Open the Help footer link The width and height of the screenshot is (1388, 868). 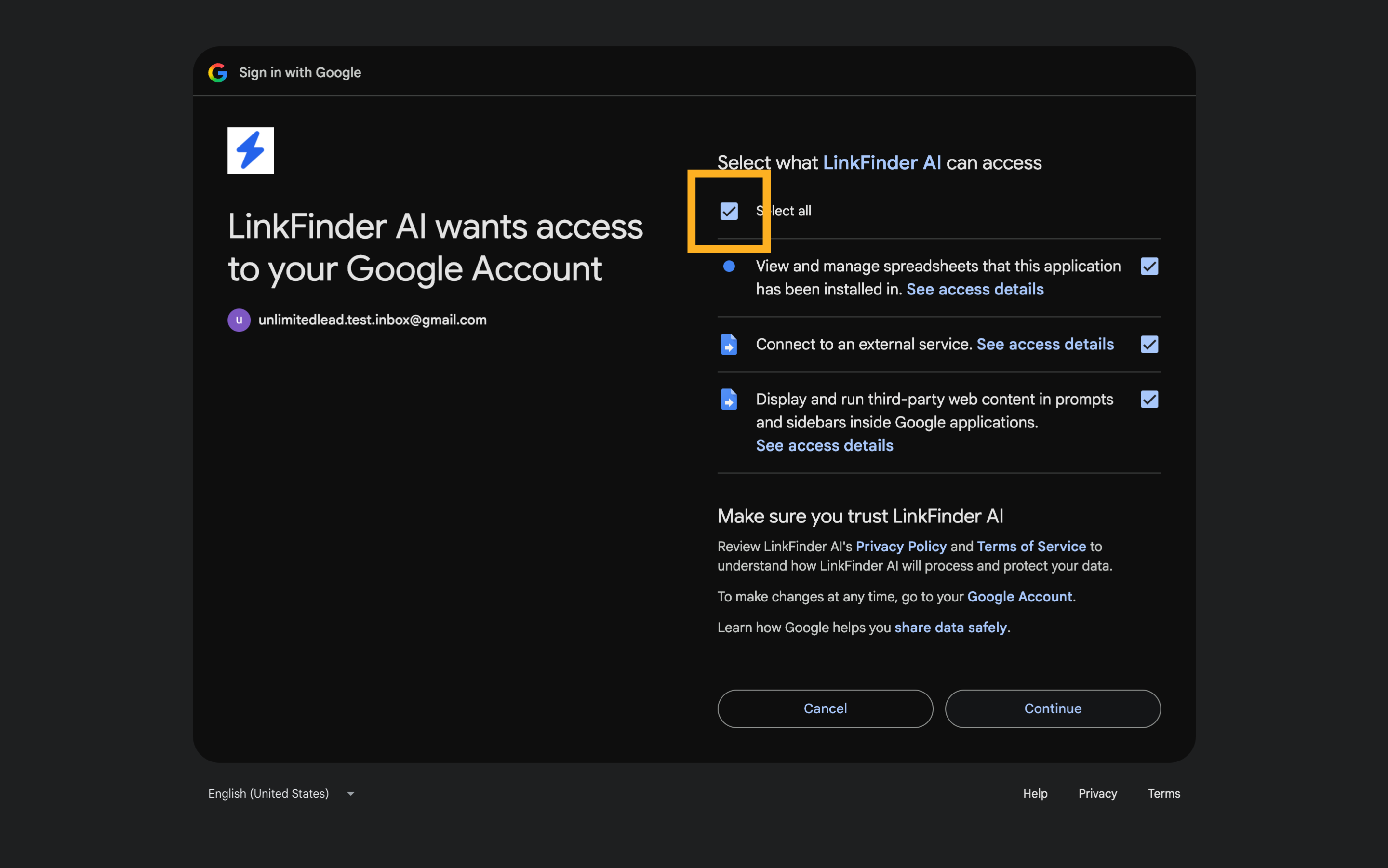click(x=1035, y=793)
